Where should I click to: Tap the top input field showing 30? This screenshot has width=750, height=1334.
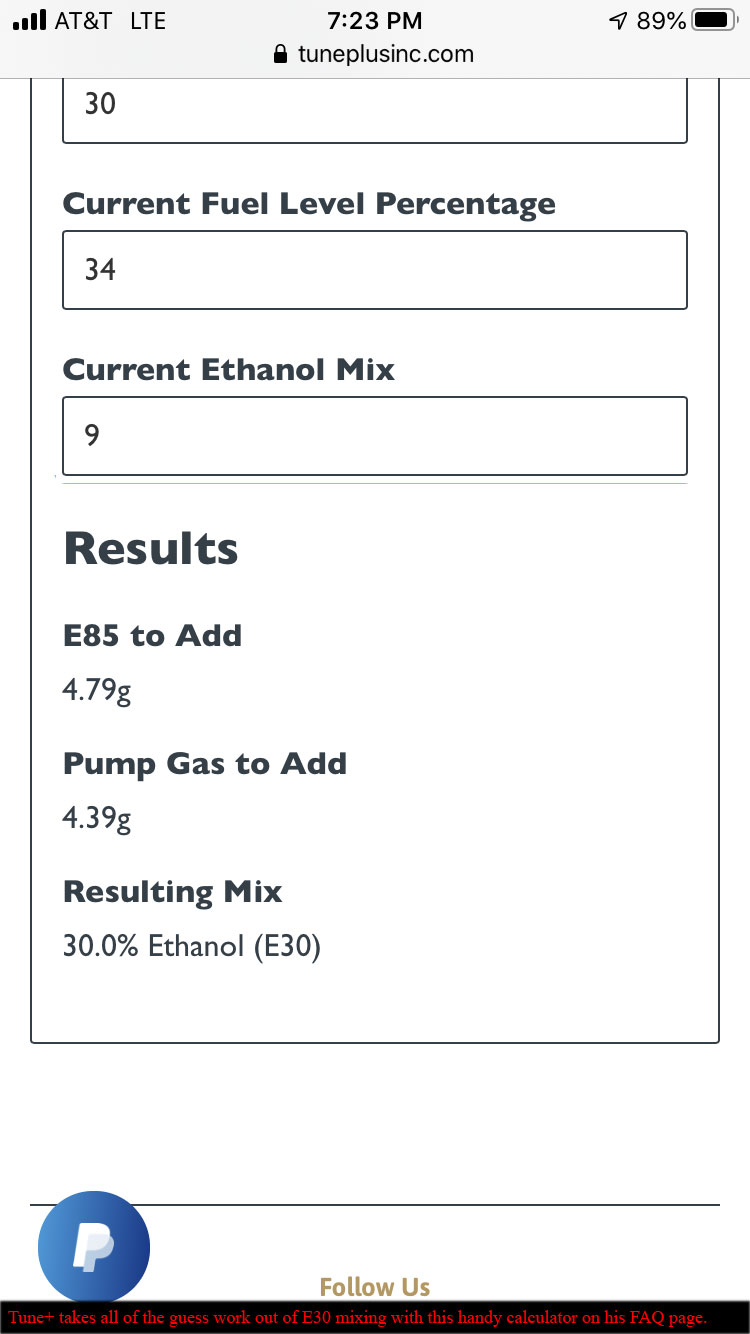[x=375, y=108]
